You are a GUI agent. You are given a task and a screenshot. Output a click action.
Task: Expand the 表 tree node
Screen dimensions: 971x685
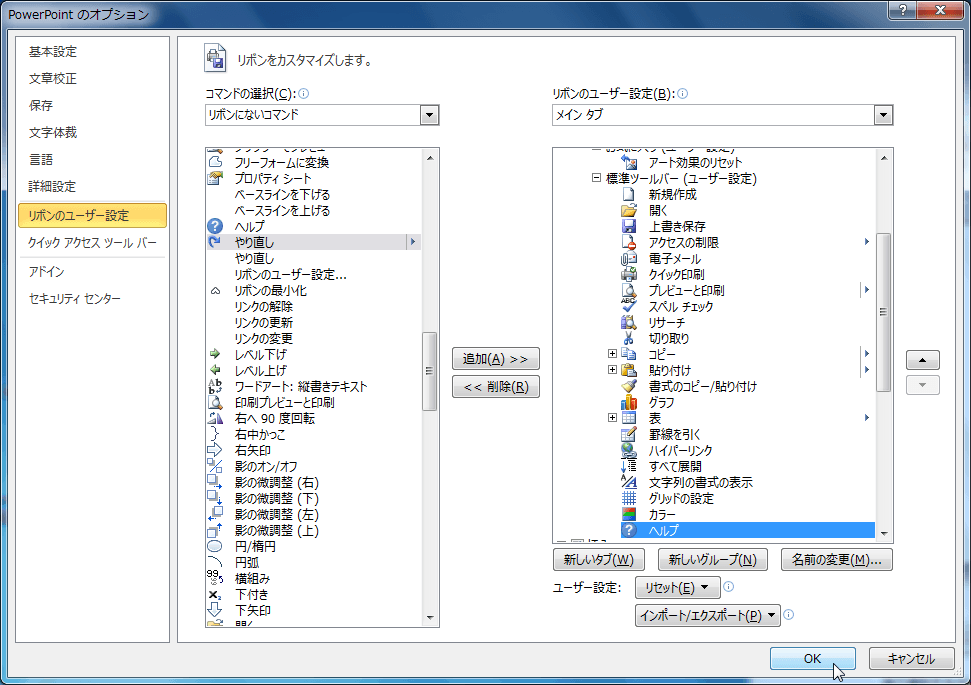612,417
